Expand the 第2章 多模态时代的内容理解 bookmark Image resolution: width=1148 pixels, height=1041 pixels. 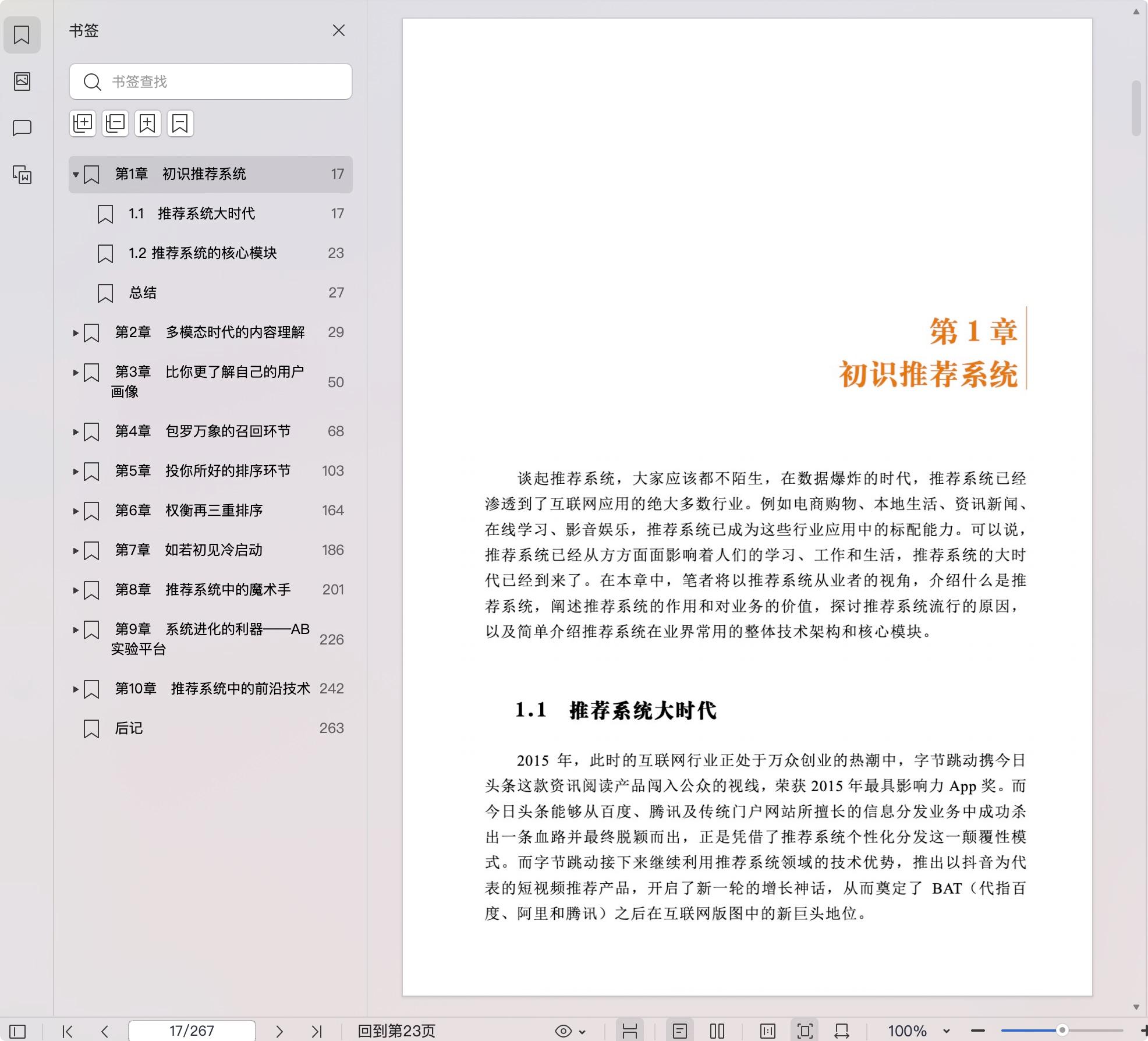76,332
